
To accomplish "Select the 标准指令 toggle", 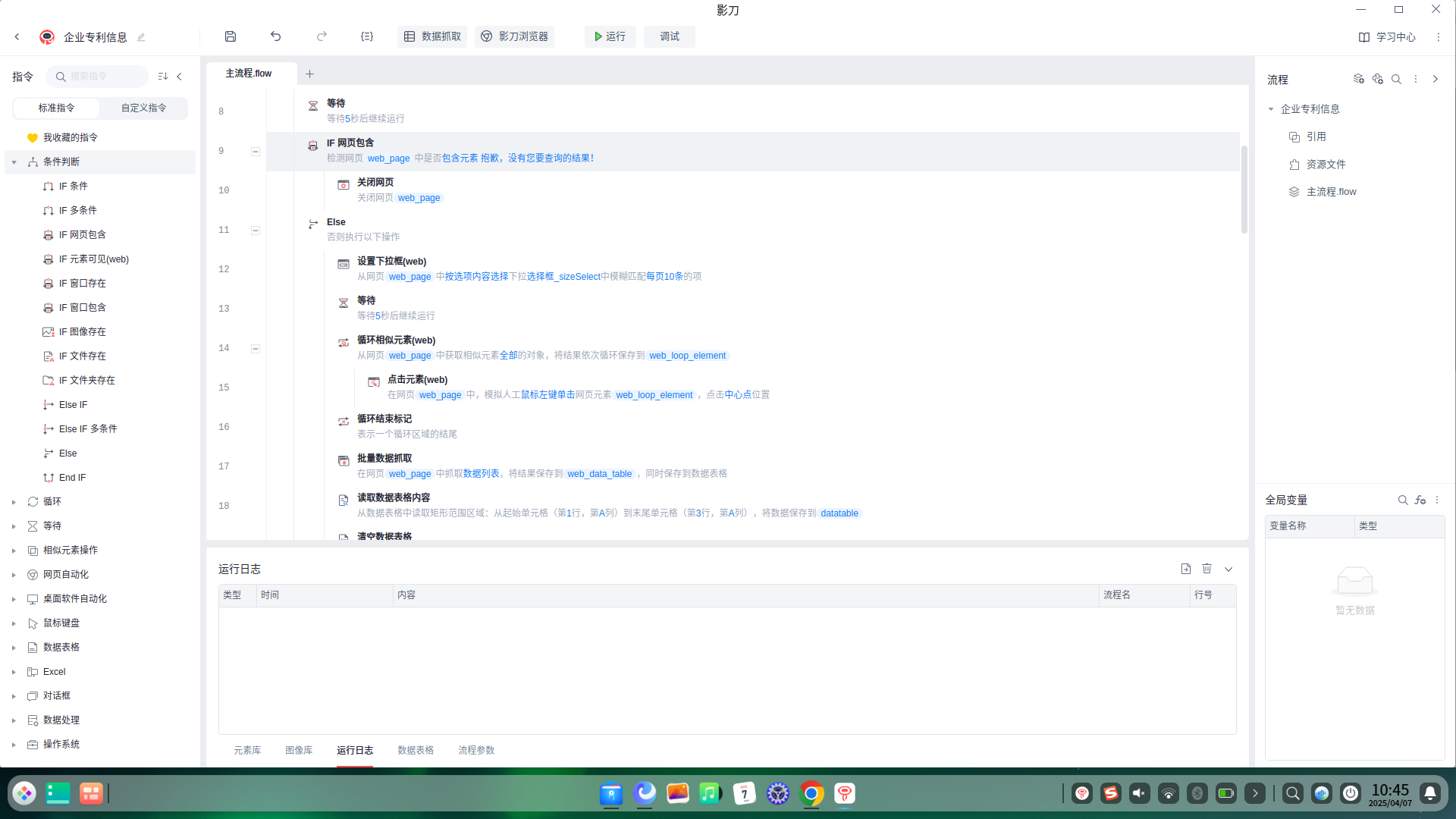I will click(x=56, y=108).
